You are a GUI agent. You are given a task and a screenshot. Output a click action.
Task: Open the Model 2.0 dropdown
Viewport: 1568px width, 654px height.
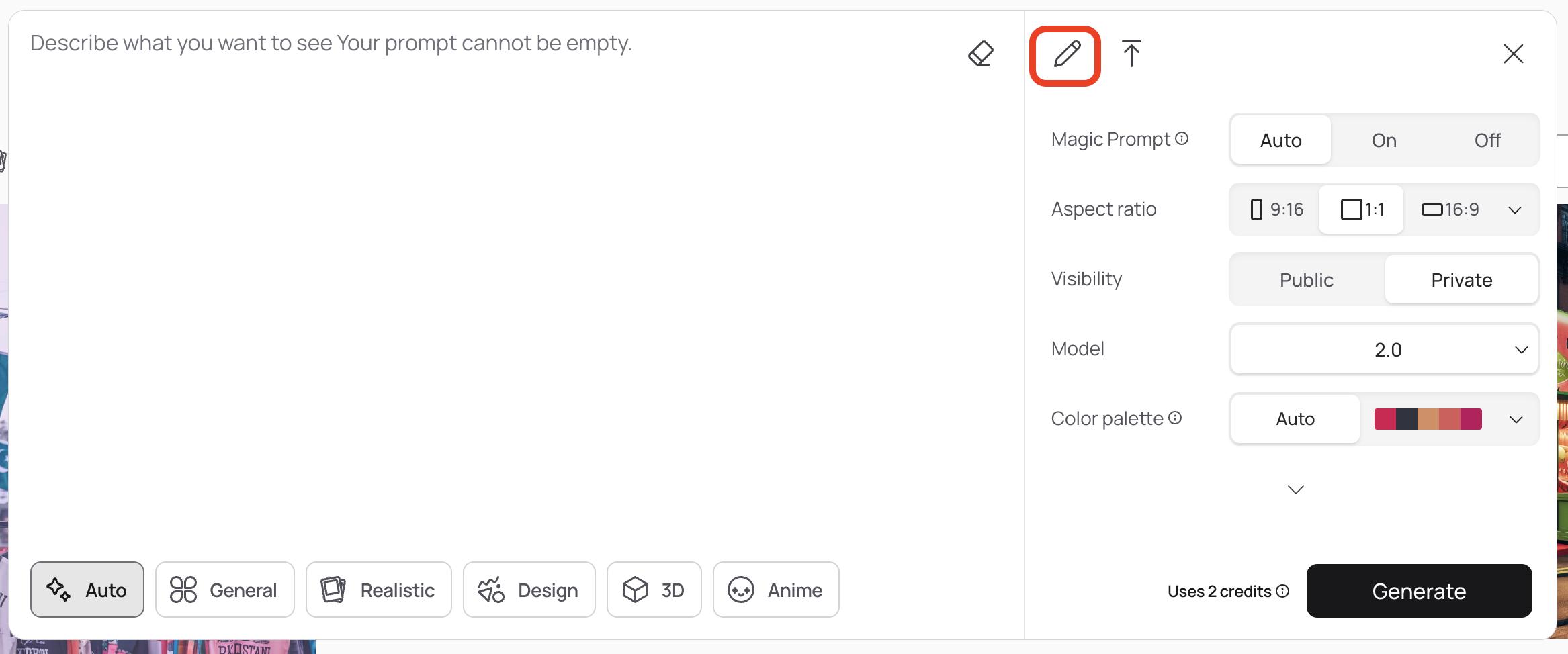pyautogui.click(x=1385, y=349)
